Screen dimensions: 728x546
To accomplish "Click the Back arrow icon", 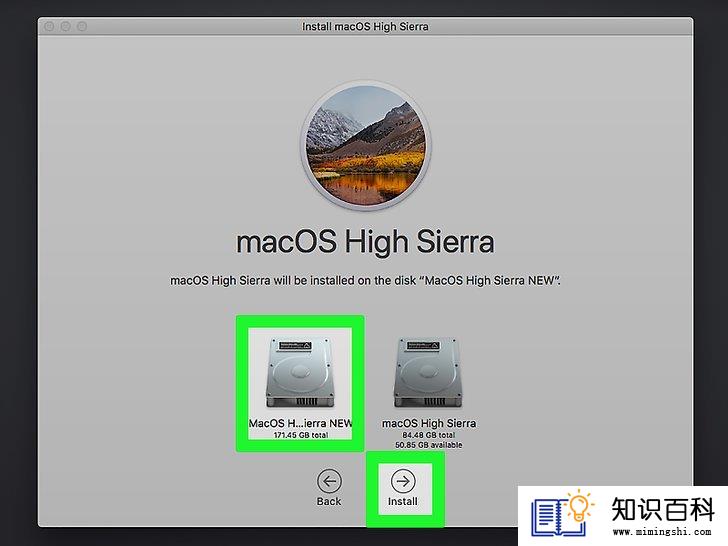I will (329, 481).
